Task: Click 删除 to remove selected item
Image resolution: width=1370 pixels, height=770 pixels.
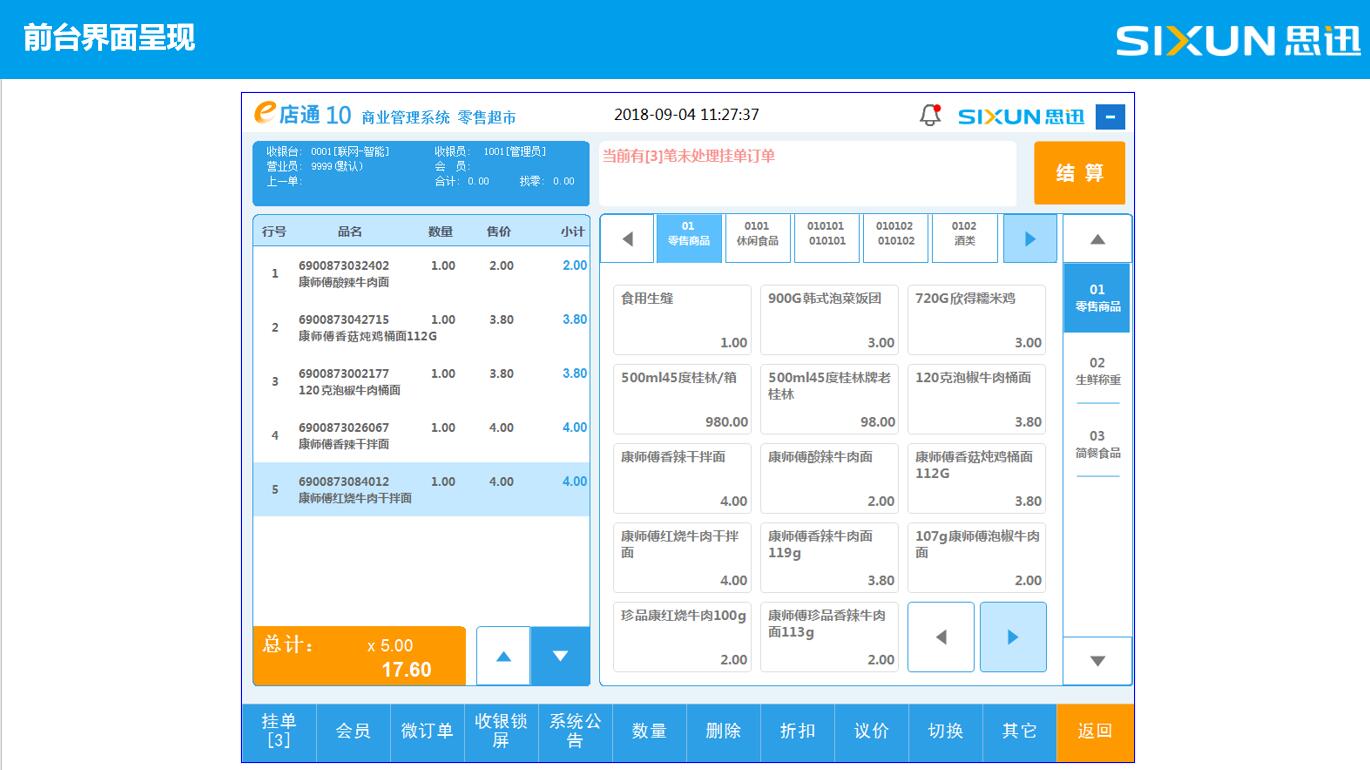Action: (x=723, y=731)
